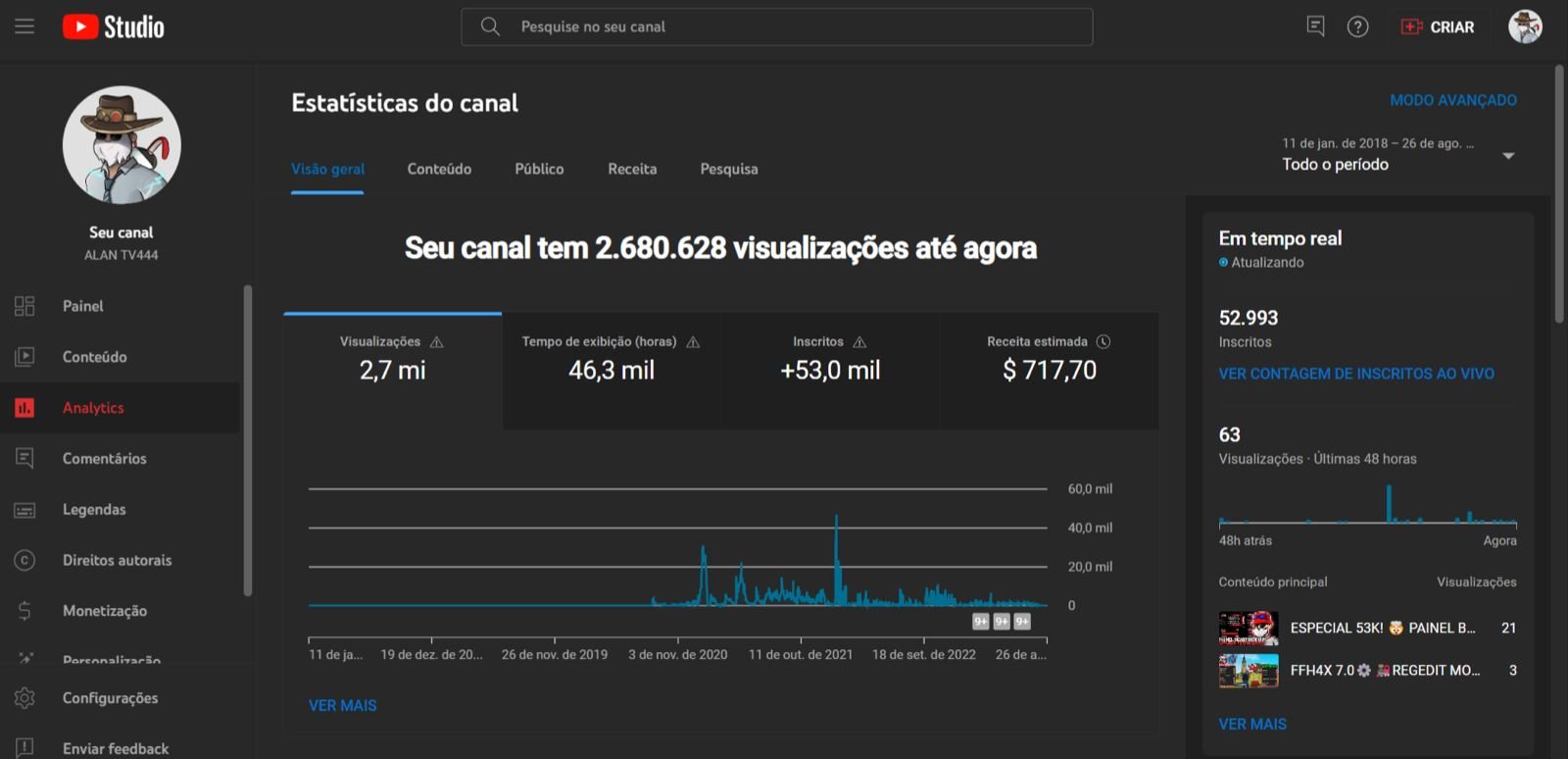Click the CRIAR button

point(1438,26)
